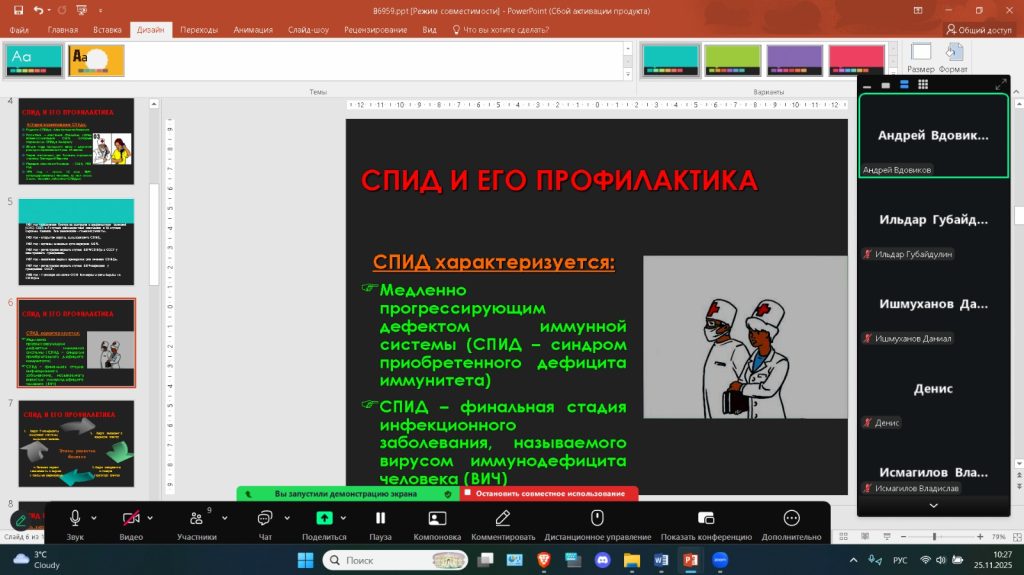The height and width of the screenshot is (575, 1024).
Task: Select the purple color variant swatch
Action: [x=795, y=61]
